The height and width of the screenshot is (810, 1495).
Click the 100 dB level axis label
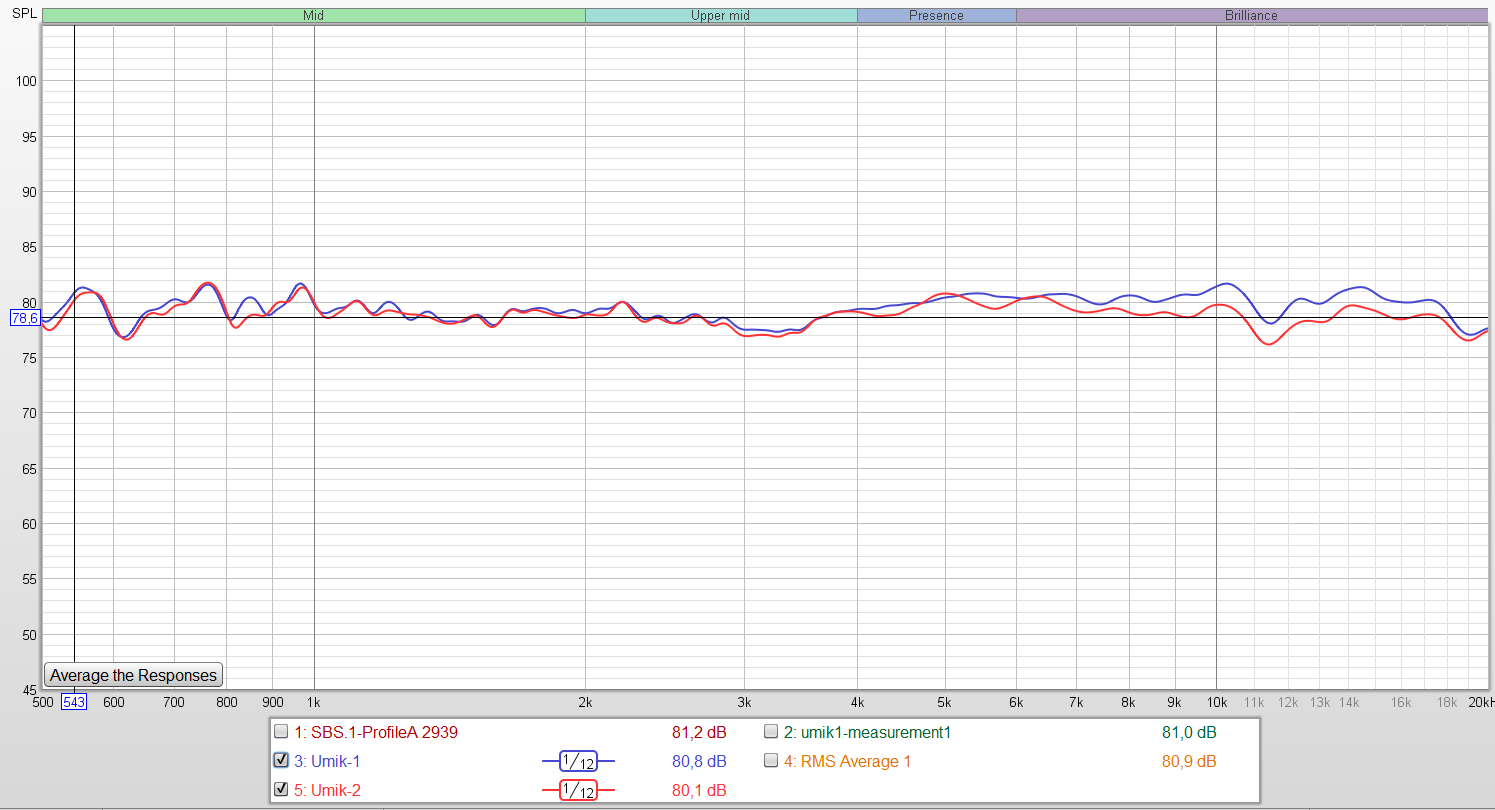tap(26, 81)
